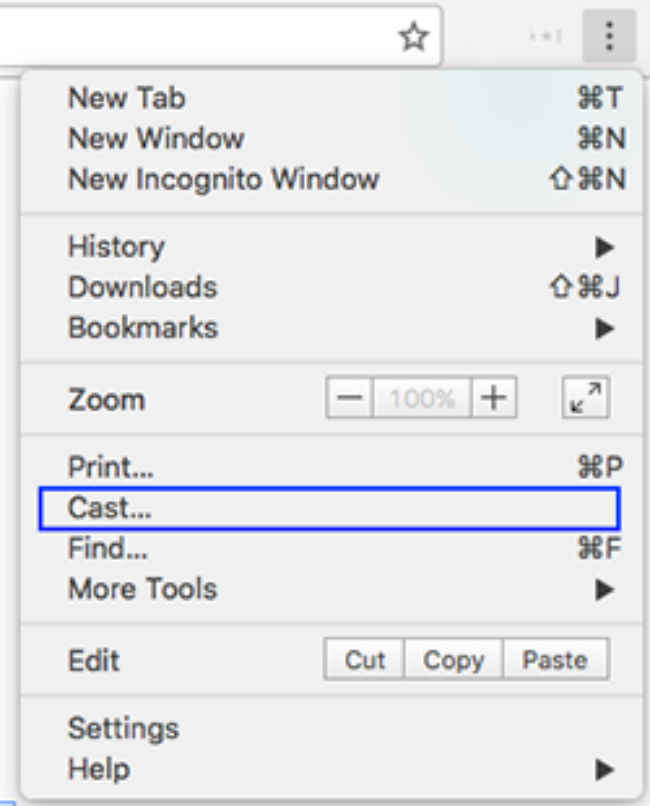This screenshot has width=650, height=806.
Task: Decrease zoom with the minus button
Action: click(349, 398)
